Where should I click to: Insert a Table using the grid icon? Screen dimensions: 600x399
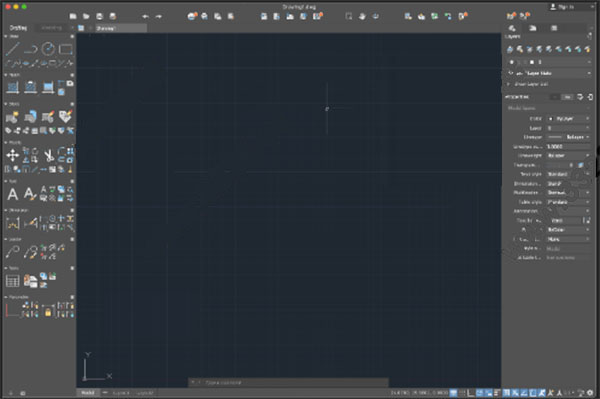[x=13, y=281]
